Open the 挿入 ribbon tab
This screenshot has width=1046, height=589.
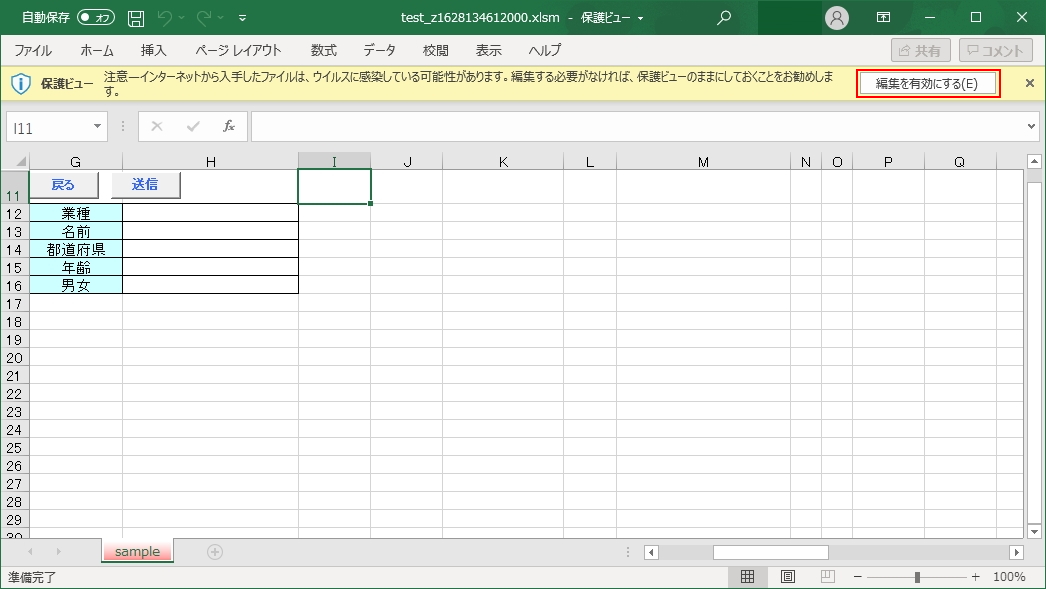(153, 51)
